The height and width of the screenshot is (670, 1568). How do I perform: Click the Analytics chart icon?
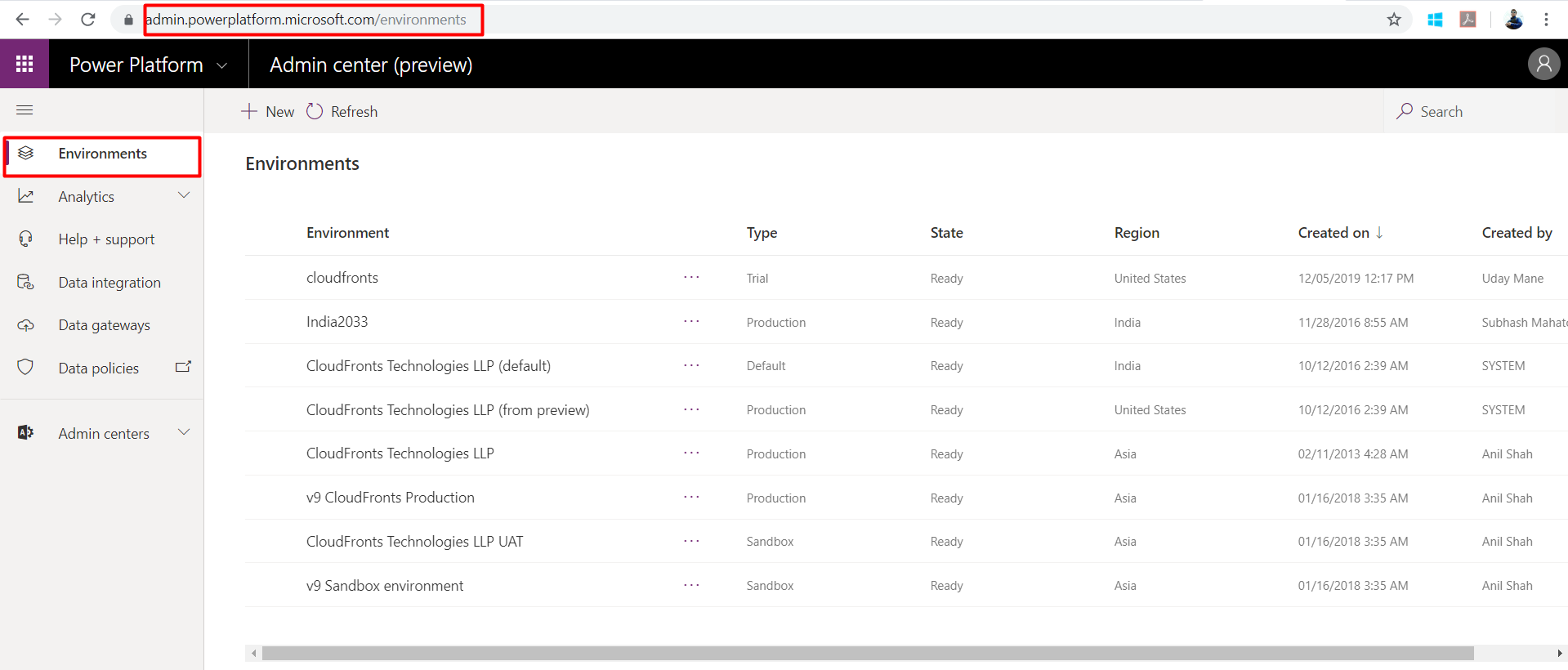point(25,196)
